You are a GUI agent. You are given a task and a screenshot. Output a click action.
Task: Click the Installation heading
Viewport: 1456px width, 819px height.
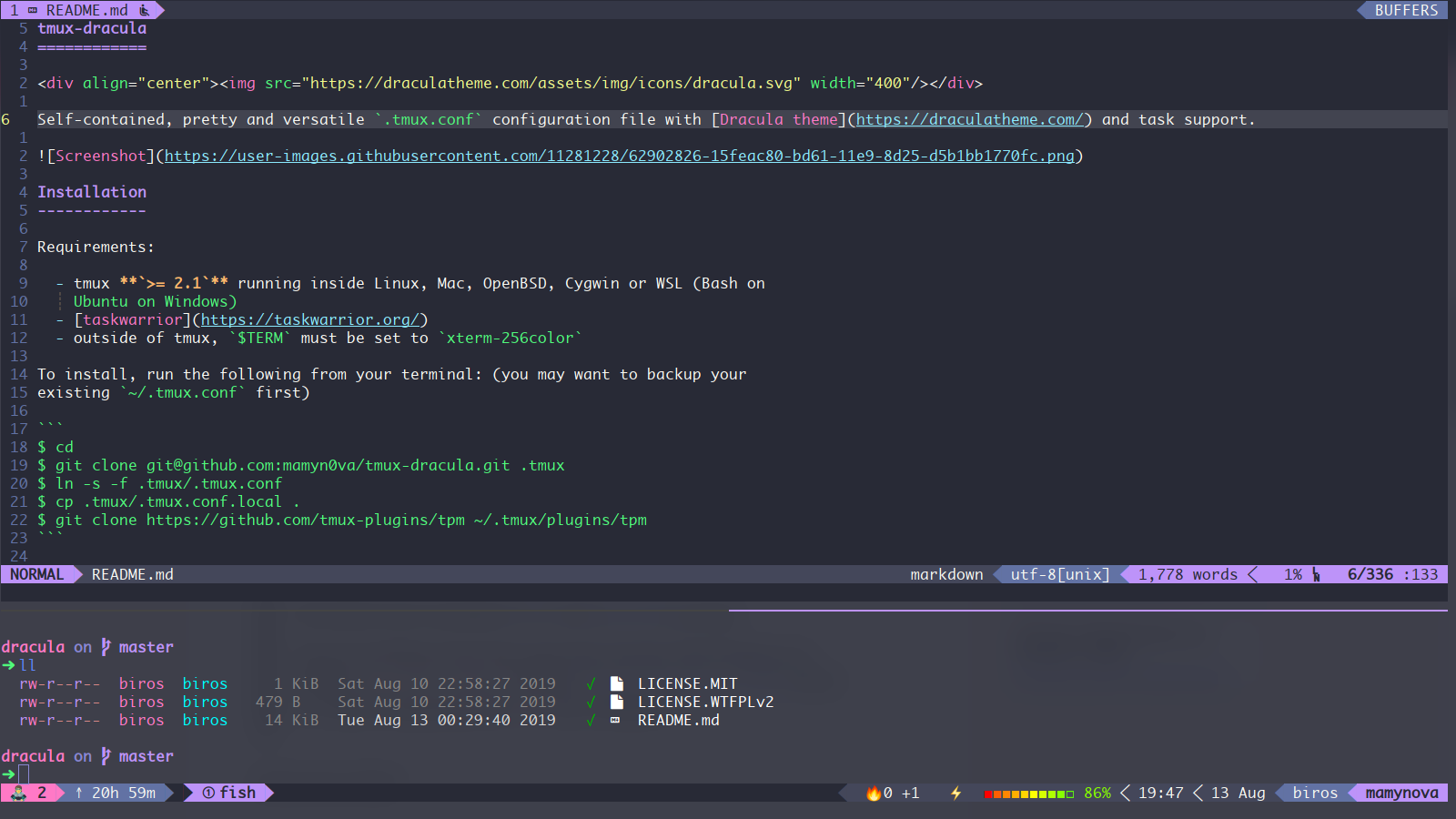[x=92, y=192]
